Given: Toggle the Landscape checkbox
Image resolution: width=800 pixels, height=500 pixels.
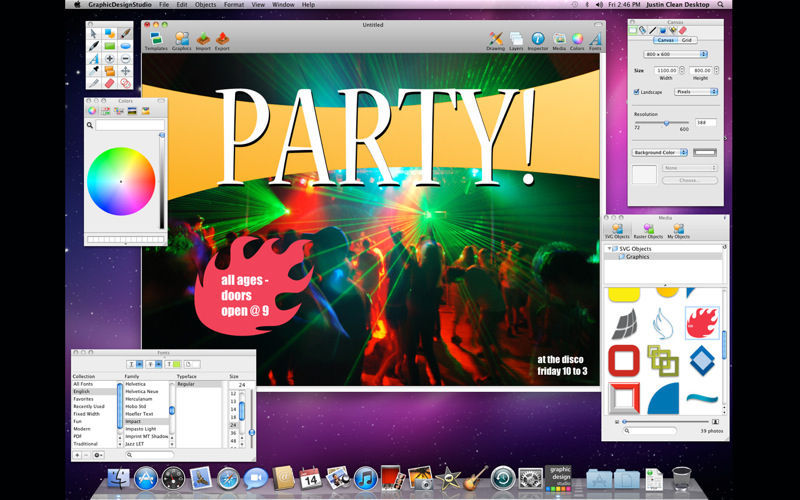Looking at the screenshot, I should coord(636,92).
